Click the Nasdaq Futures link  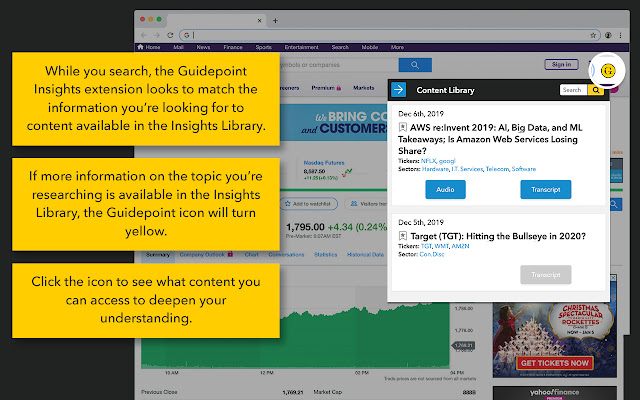pos(324,162)
